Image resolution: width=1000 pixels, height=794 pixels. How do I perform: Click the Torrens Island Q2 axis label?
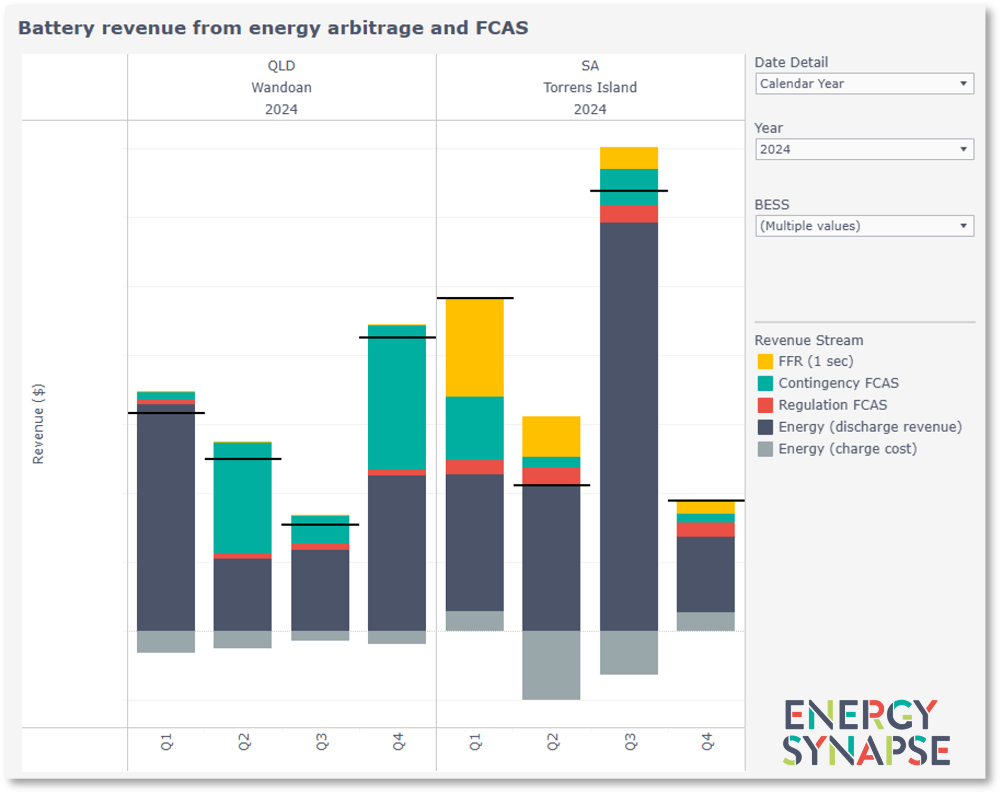(552, 742)
